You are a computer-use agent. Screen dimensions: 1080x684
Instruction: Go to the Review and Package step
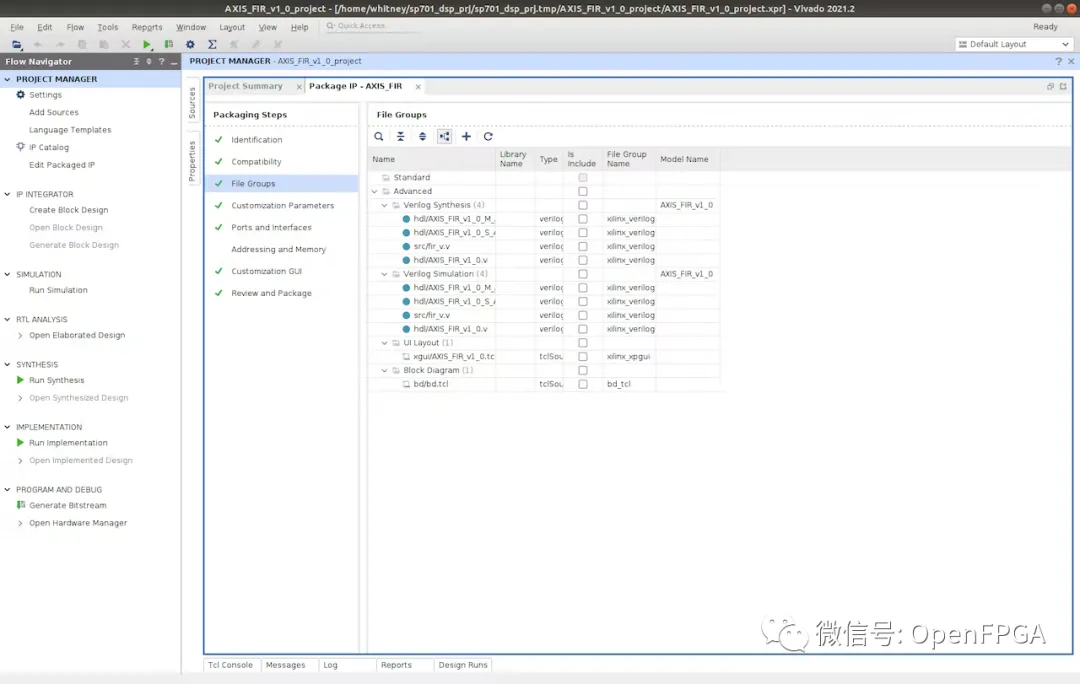click(271, 293)
